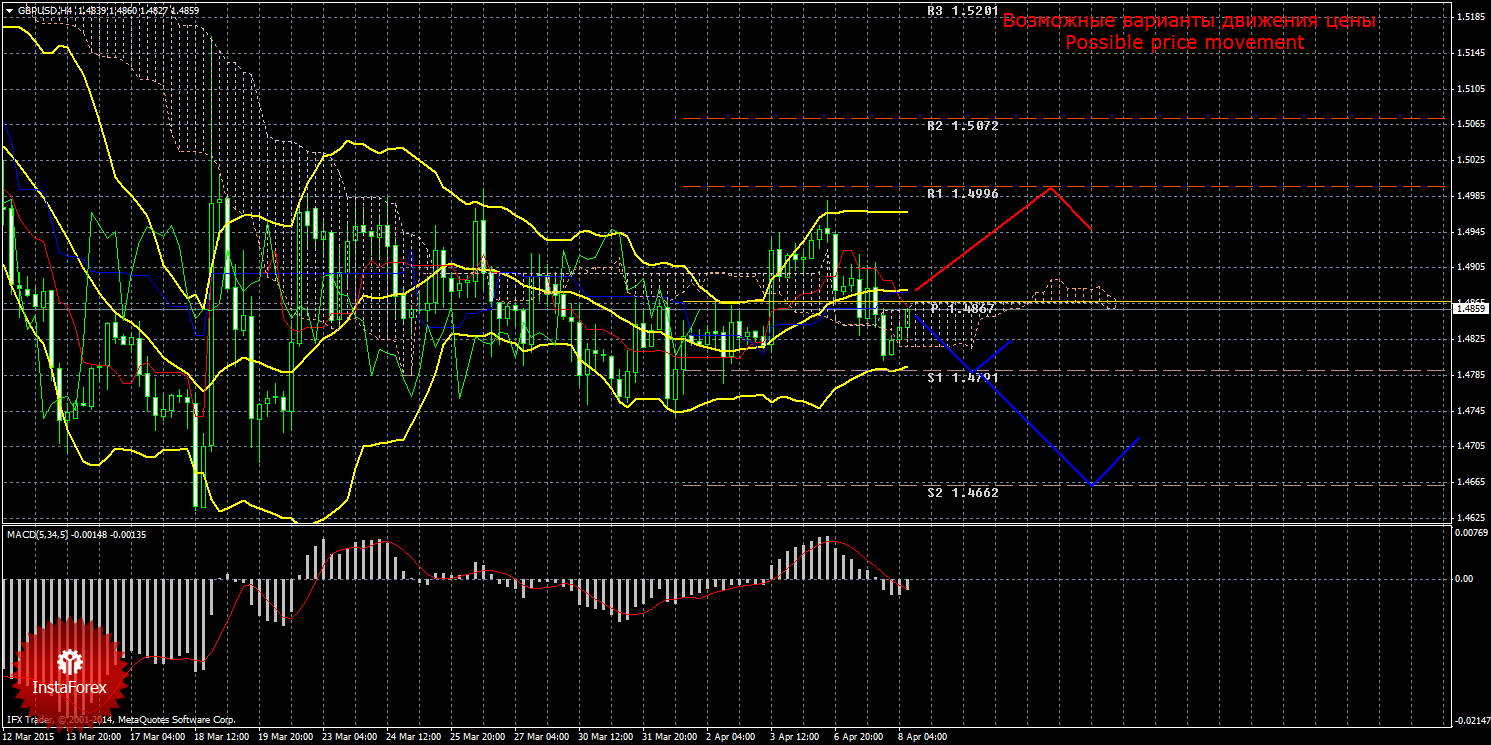The image size is (1491, 745).
Task: Select the 12 Mar 2015 date on time axis
Action: 30,737
